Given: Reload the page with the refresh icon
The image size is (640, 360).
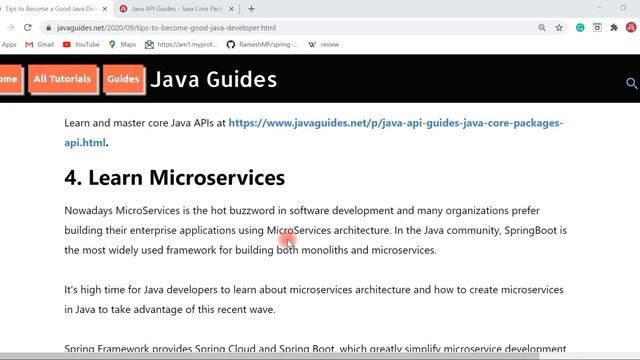Looking at the screenshot, I should click(27, 28).
